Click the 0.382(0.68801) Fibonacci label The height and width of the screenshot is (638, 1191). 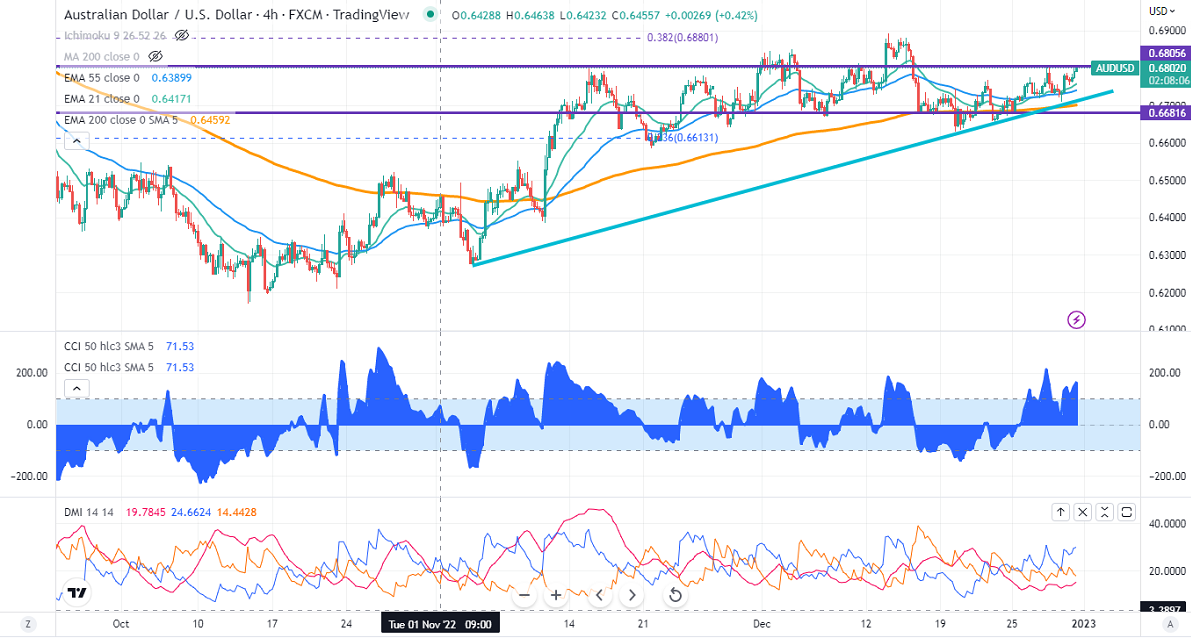point(682,37)
